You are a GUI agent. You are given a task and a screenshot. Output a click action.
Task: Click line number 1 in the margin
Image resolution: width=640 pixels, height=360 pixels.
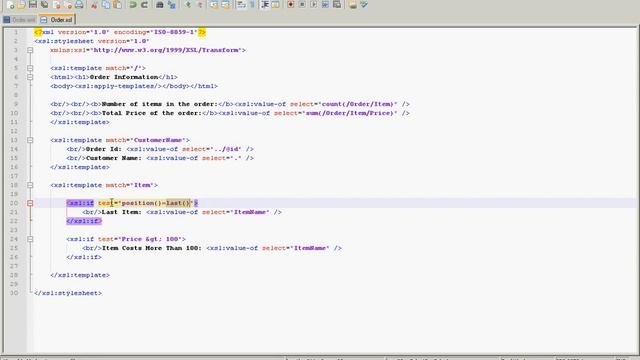pos(16,32)
